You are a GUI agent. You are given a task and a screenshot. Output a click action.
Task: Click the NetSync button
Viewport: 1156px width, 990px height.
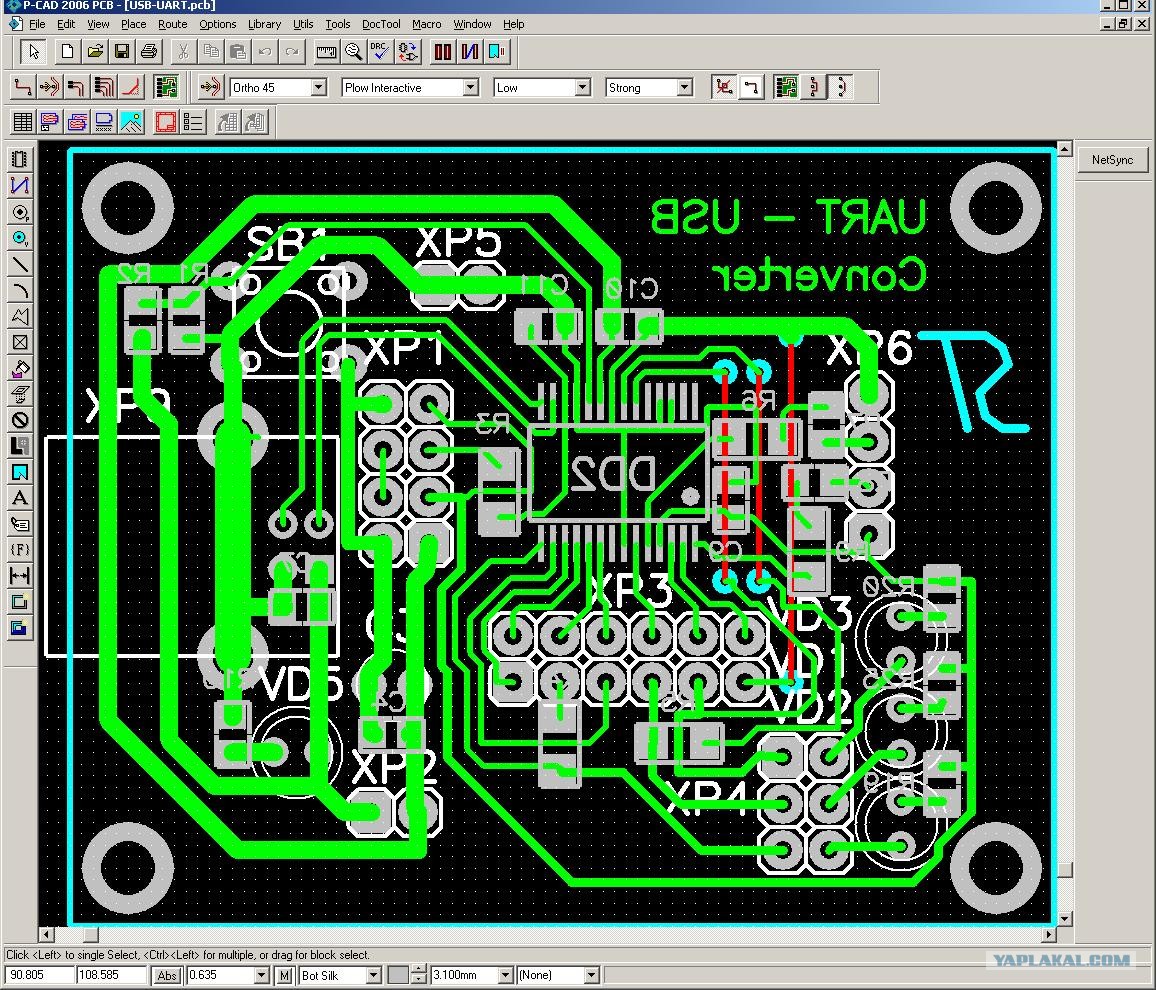pyautogui.click(x=1113, y=159)
